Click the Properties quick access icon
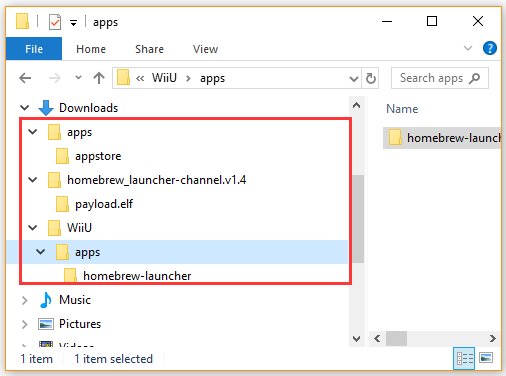 [x=55, y=22]
